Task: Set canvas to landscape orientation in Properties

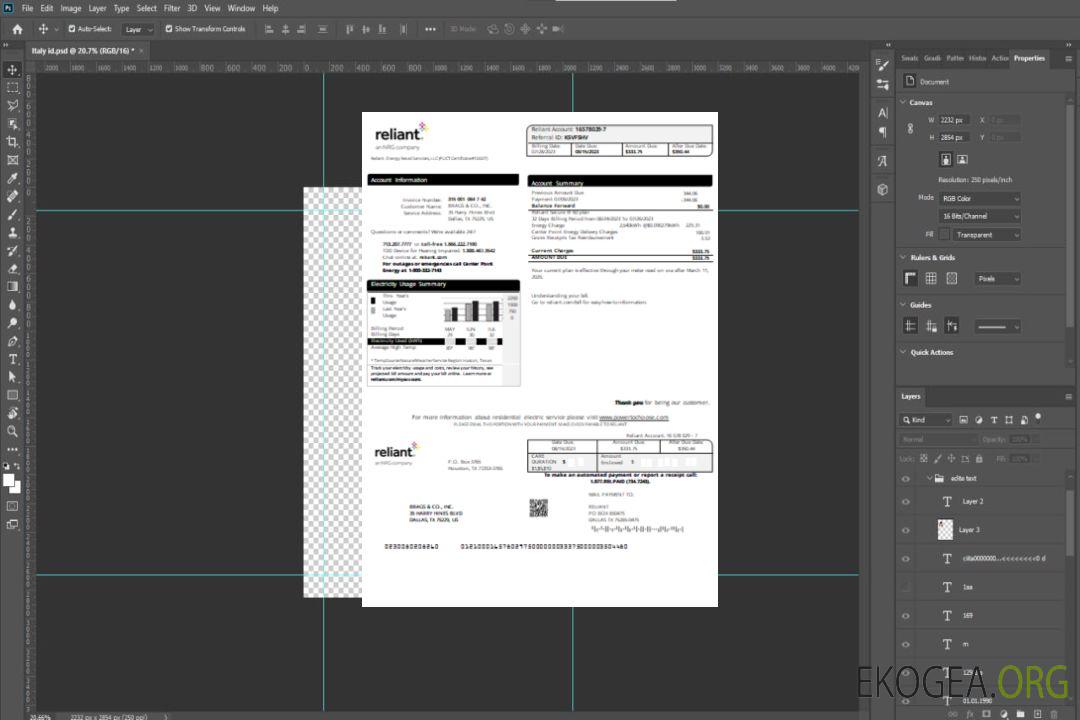Action: point(962,159)
